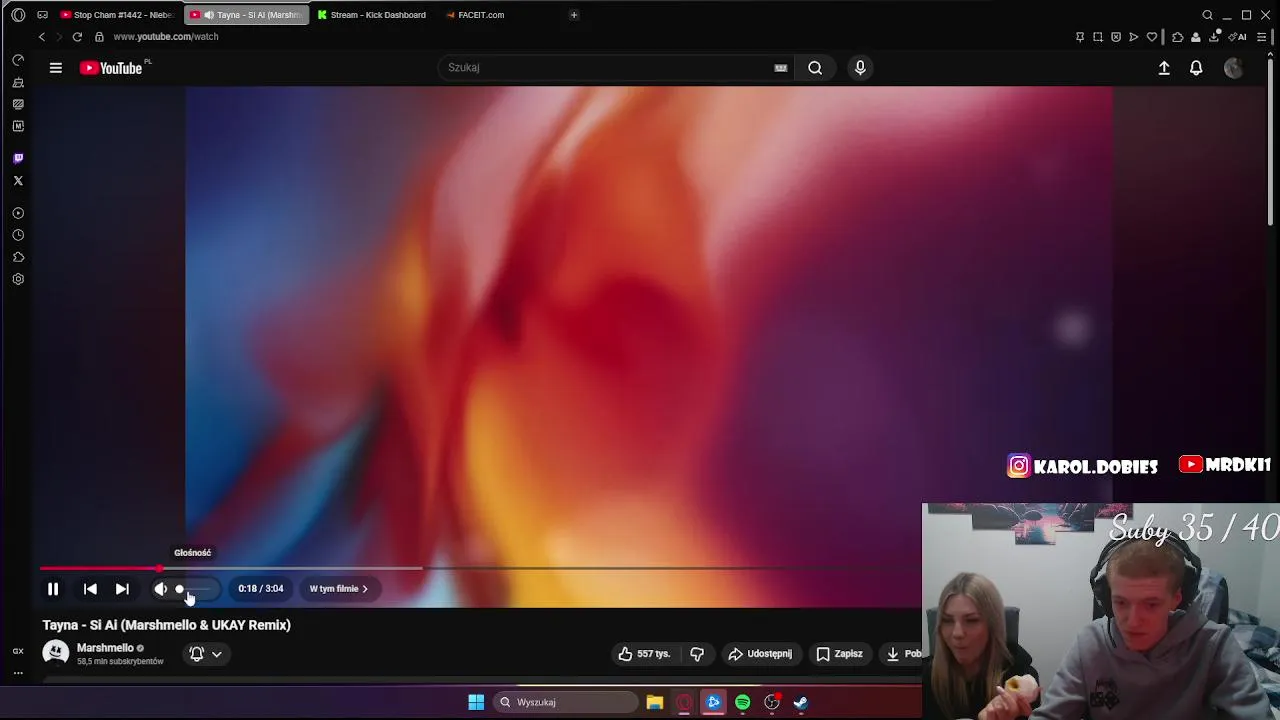Open YouTube notifications bell
This screenshot has width=1280, height=720.
click(1196, 68)
